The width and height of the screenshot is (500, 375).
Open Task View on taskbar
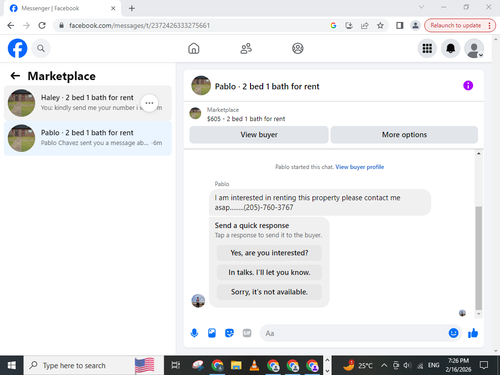(x=176, y=366)
